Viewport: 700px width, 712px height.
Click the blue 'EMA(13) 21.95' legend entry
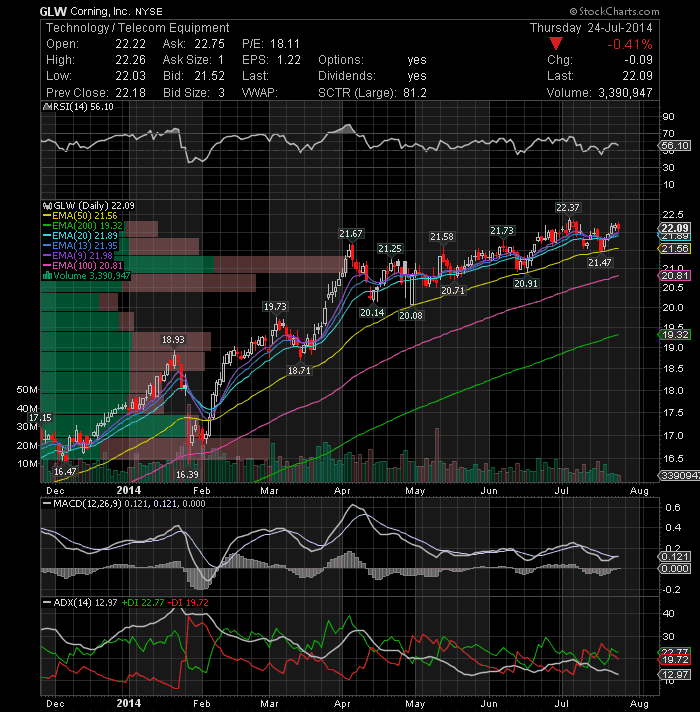pos(80,246)
